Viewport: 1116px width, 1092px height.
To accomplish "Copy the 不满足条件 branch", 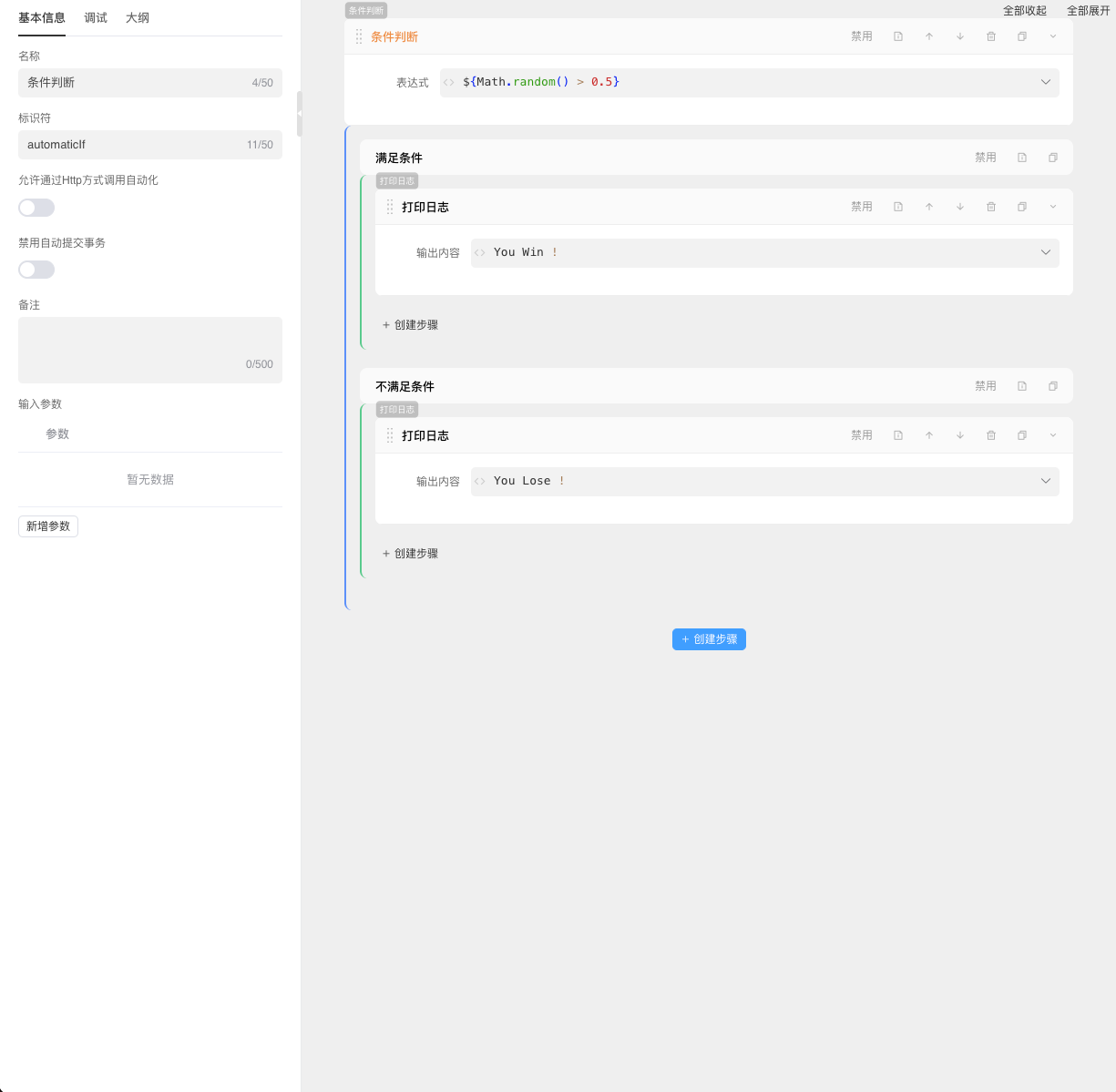I will [x=1053, y=386].
